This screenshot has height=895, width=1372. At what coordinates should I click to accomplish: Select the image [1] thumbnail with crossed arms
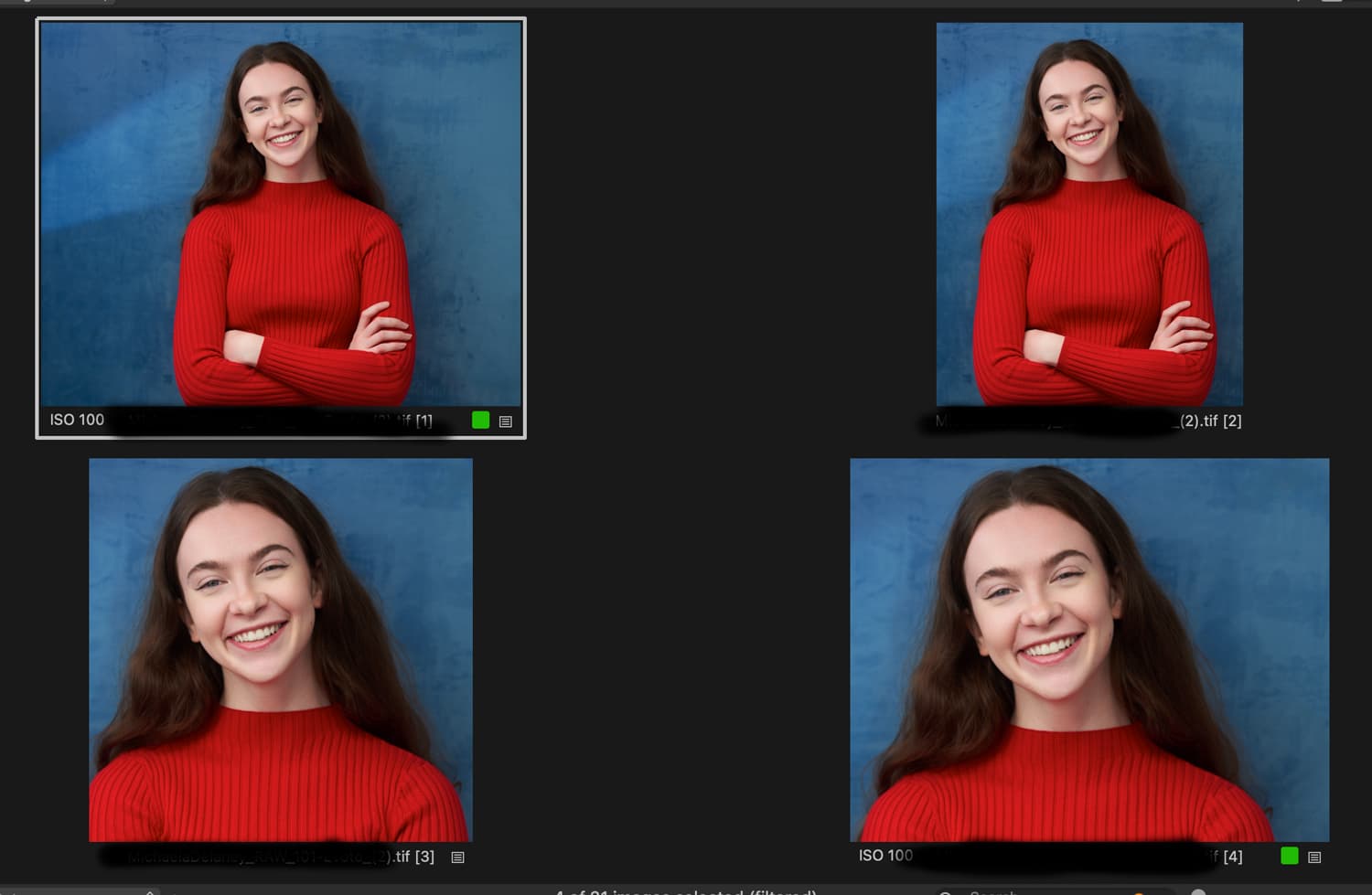[281, 214]
